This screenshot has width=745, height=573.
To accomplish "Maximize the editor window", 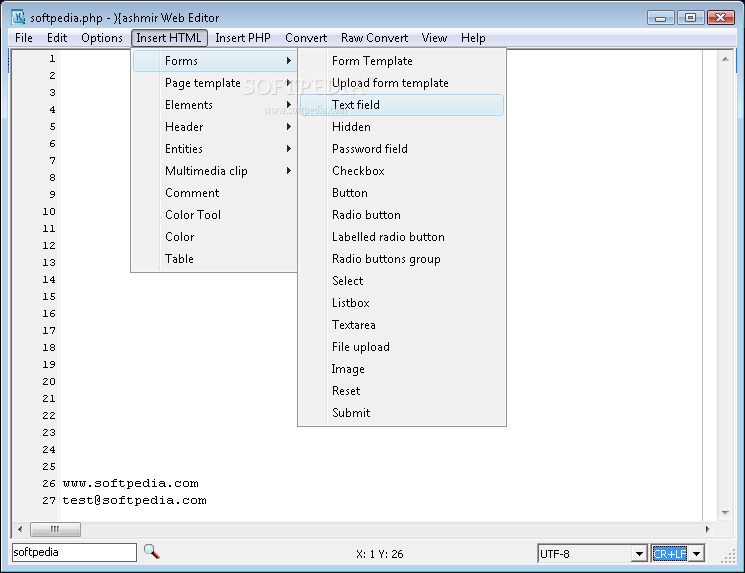I will [690, 18].
